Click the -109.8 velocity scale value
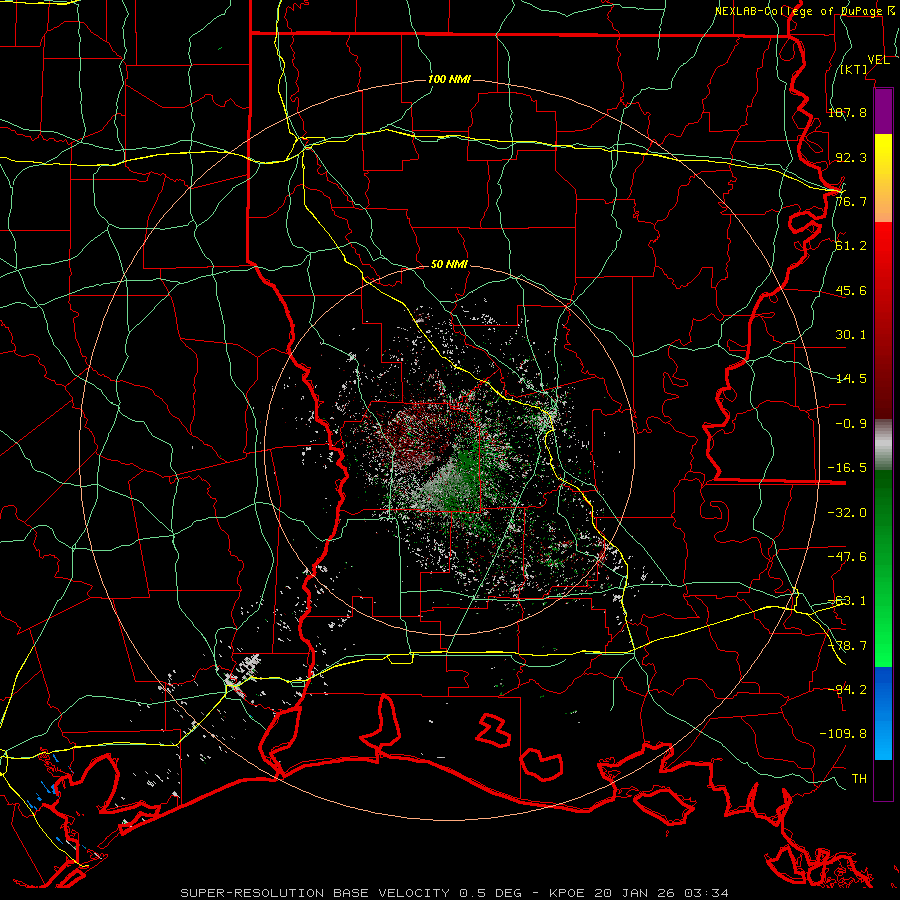900x900 pixels. coord(843,734)
